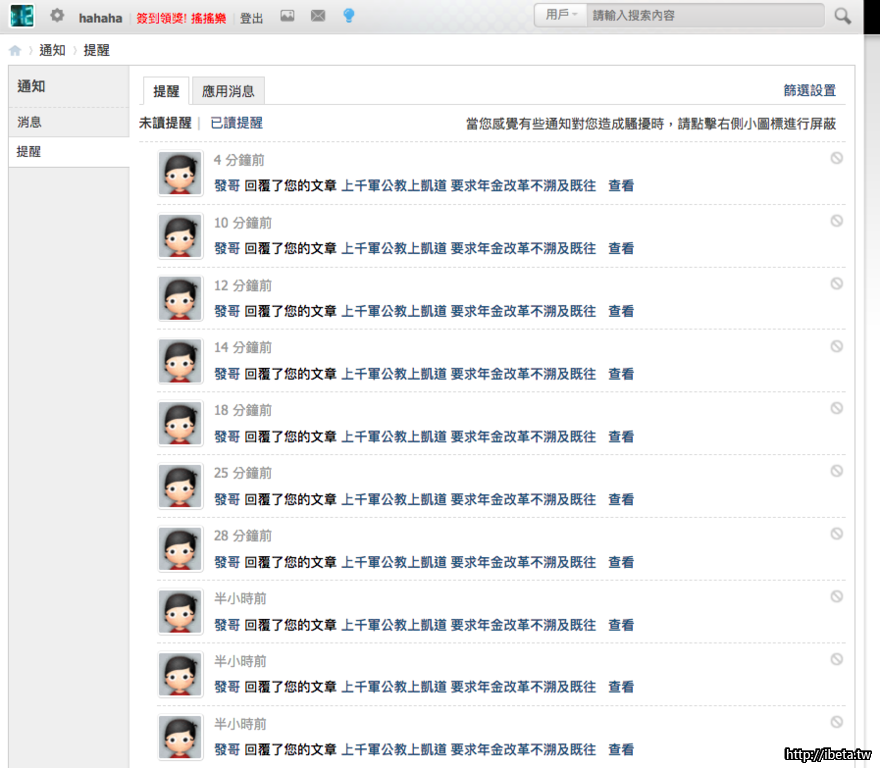Open settings via the gear icon

click(57, 16)
